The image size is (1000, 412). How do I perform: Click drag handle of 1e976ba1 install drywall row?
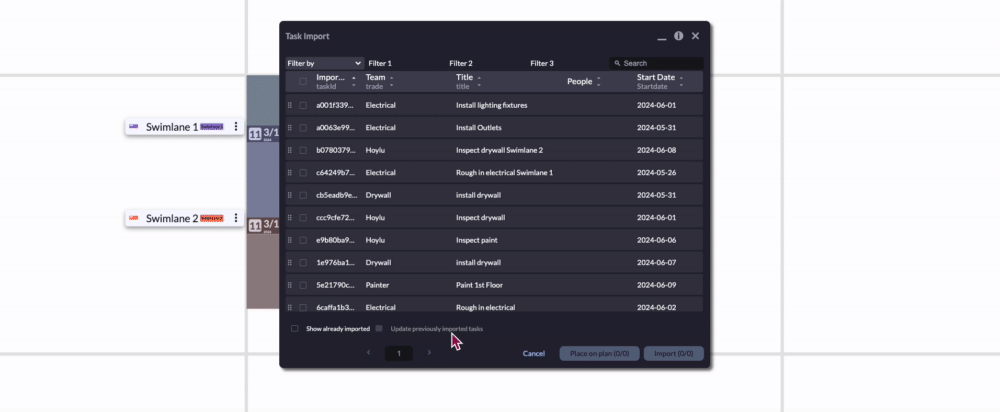point(290,262)
